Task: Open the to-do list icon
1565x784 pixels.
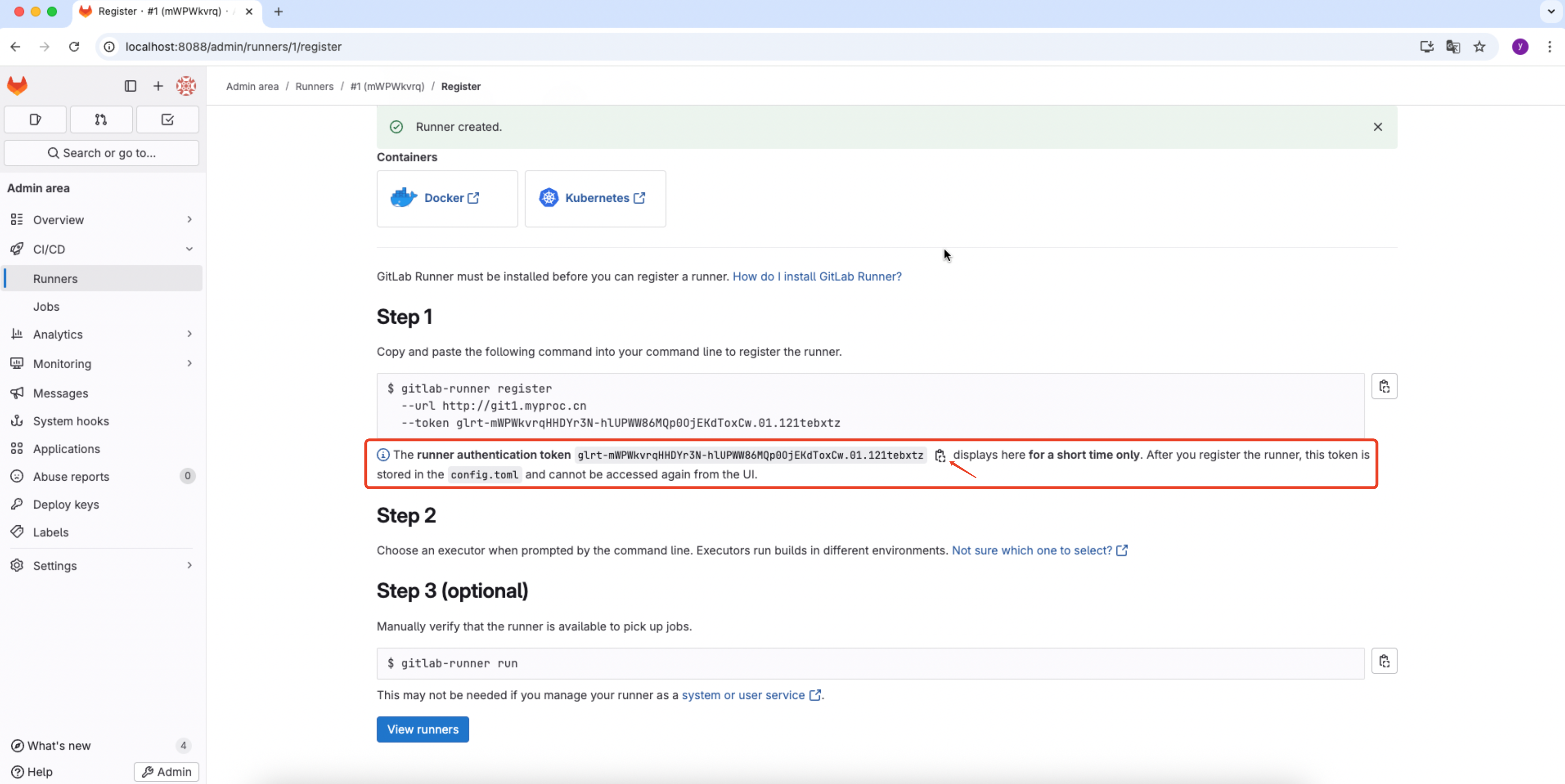Action: [167, 119]
